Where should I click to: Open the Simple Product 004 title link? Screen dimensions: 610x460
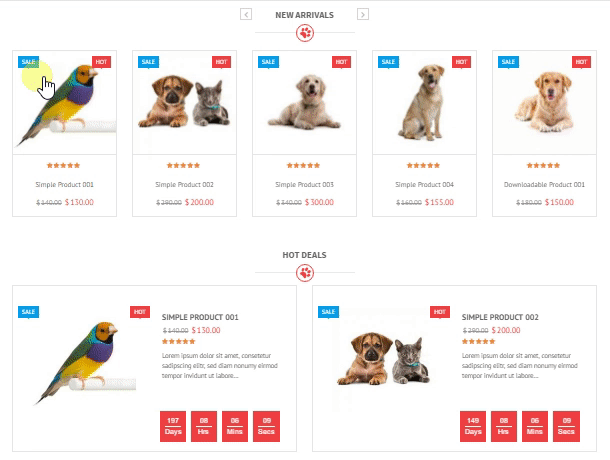point(424,184)
